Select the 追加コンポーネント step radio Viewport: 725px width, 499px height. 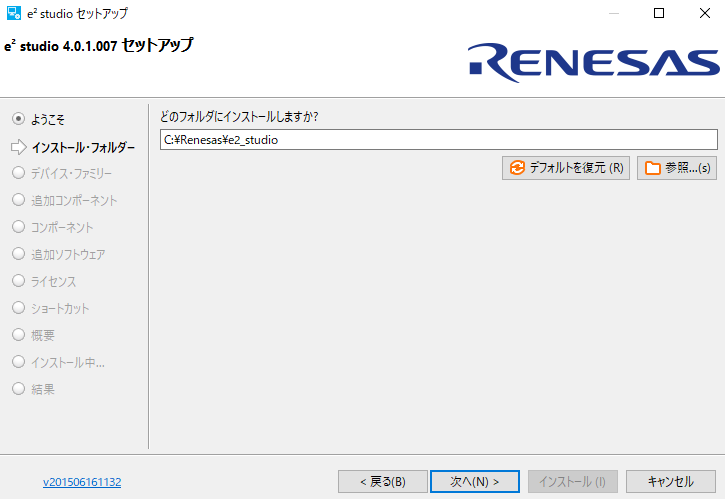click(x=18, y=200)
